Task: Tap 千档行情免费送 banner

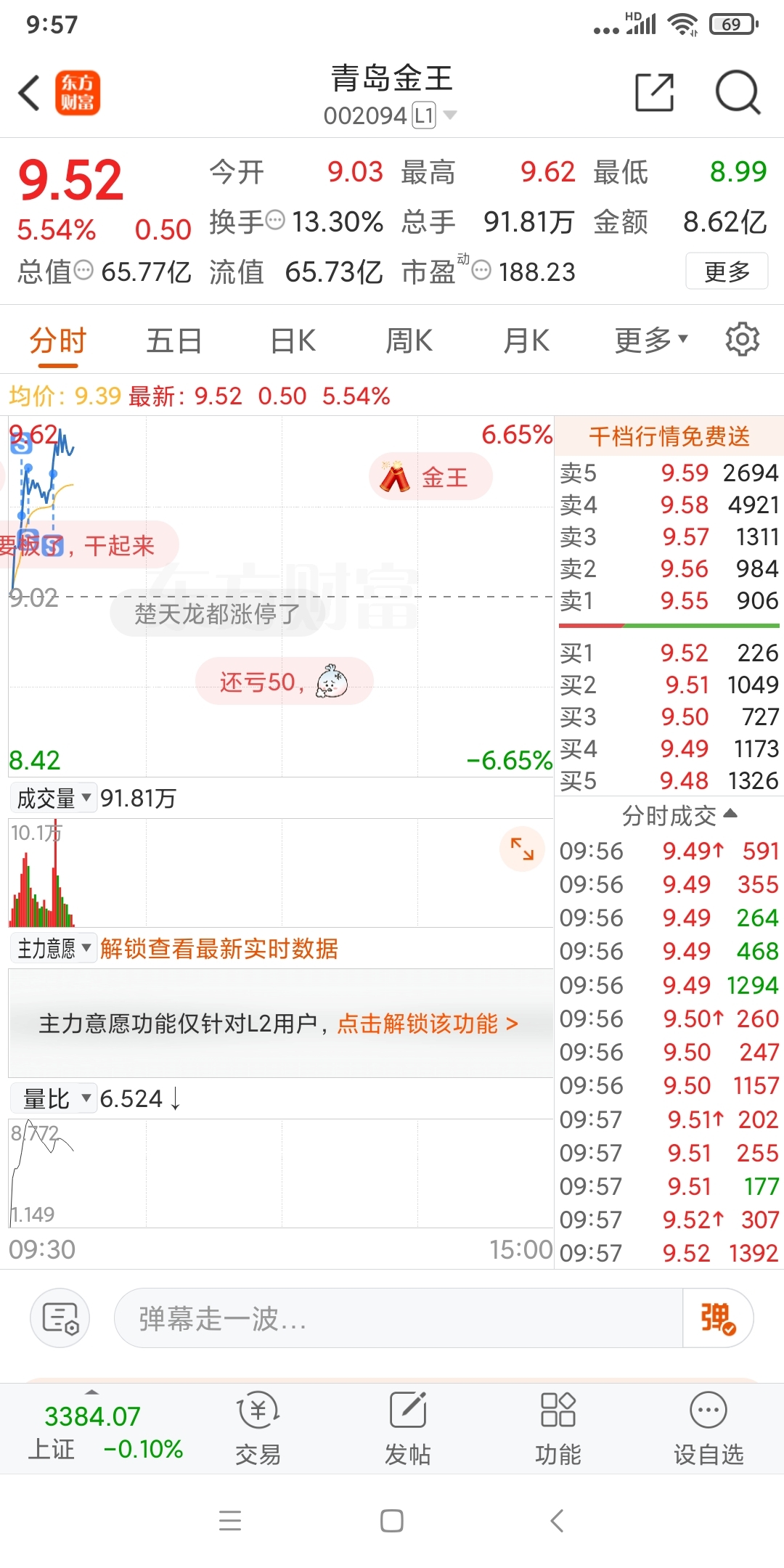Action: pyautogui.click(x=669, y=436)
